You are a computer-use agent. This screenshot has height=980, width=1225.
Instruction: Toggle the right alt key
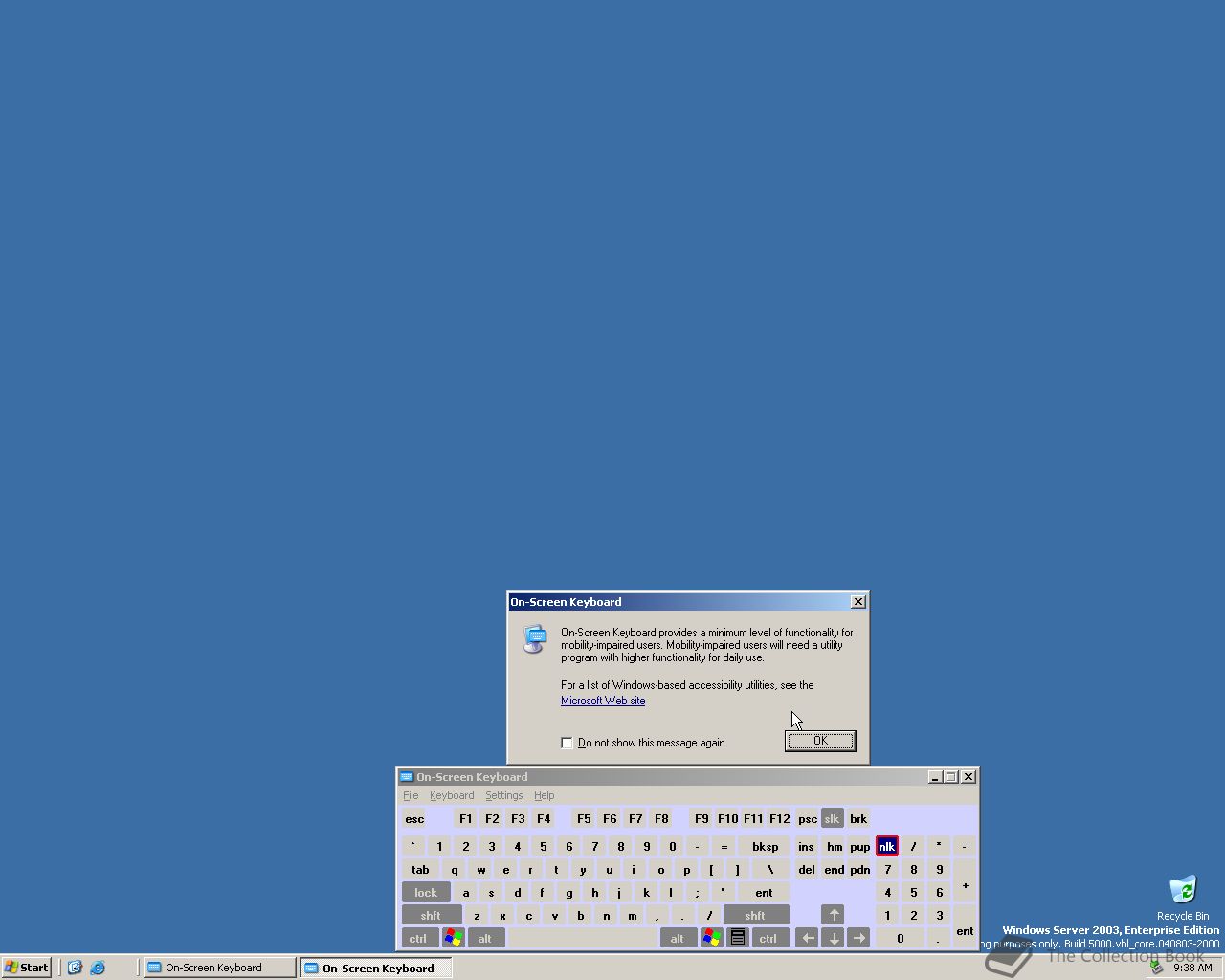(677, 938)
